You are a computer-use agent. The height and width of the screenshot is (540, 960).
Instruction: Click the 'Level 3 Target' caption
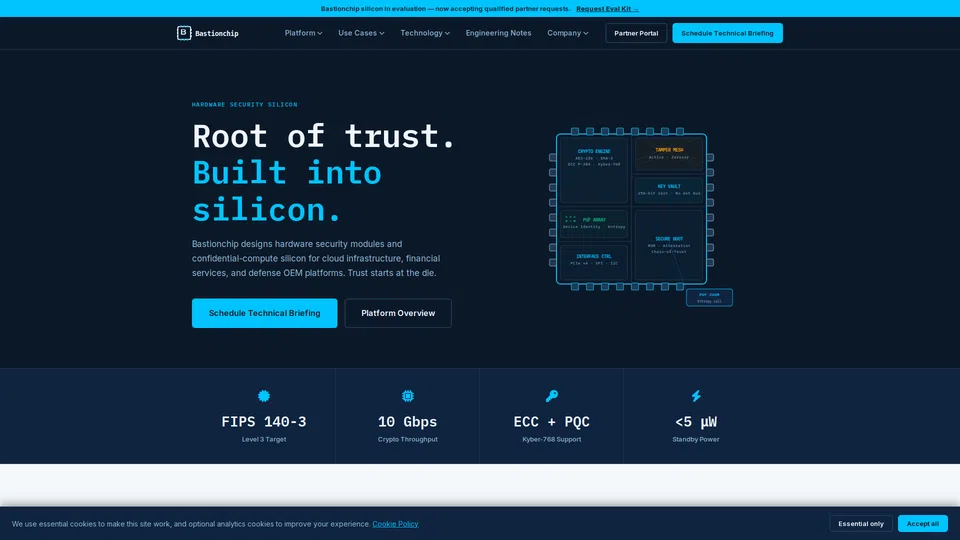[x=264, y=440]
